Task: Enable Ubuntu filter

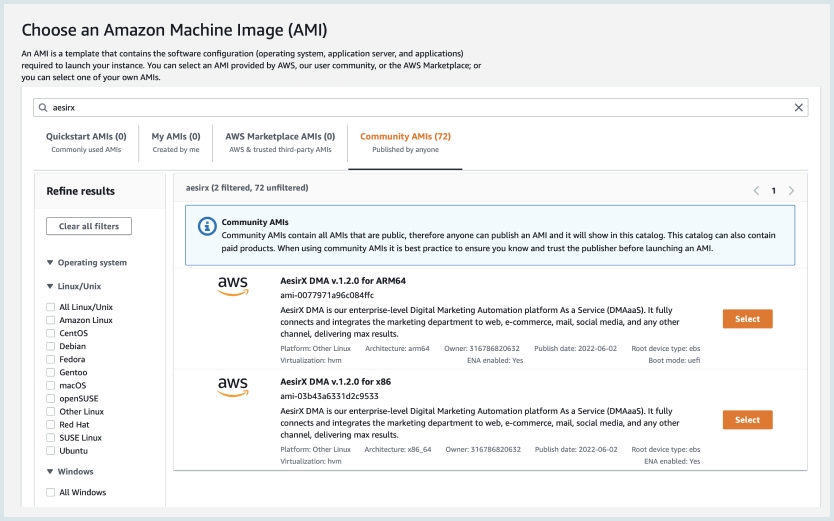Action: click(51, 450)
